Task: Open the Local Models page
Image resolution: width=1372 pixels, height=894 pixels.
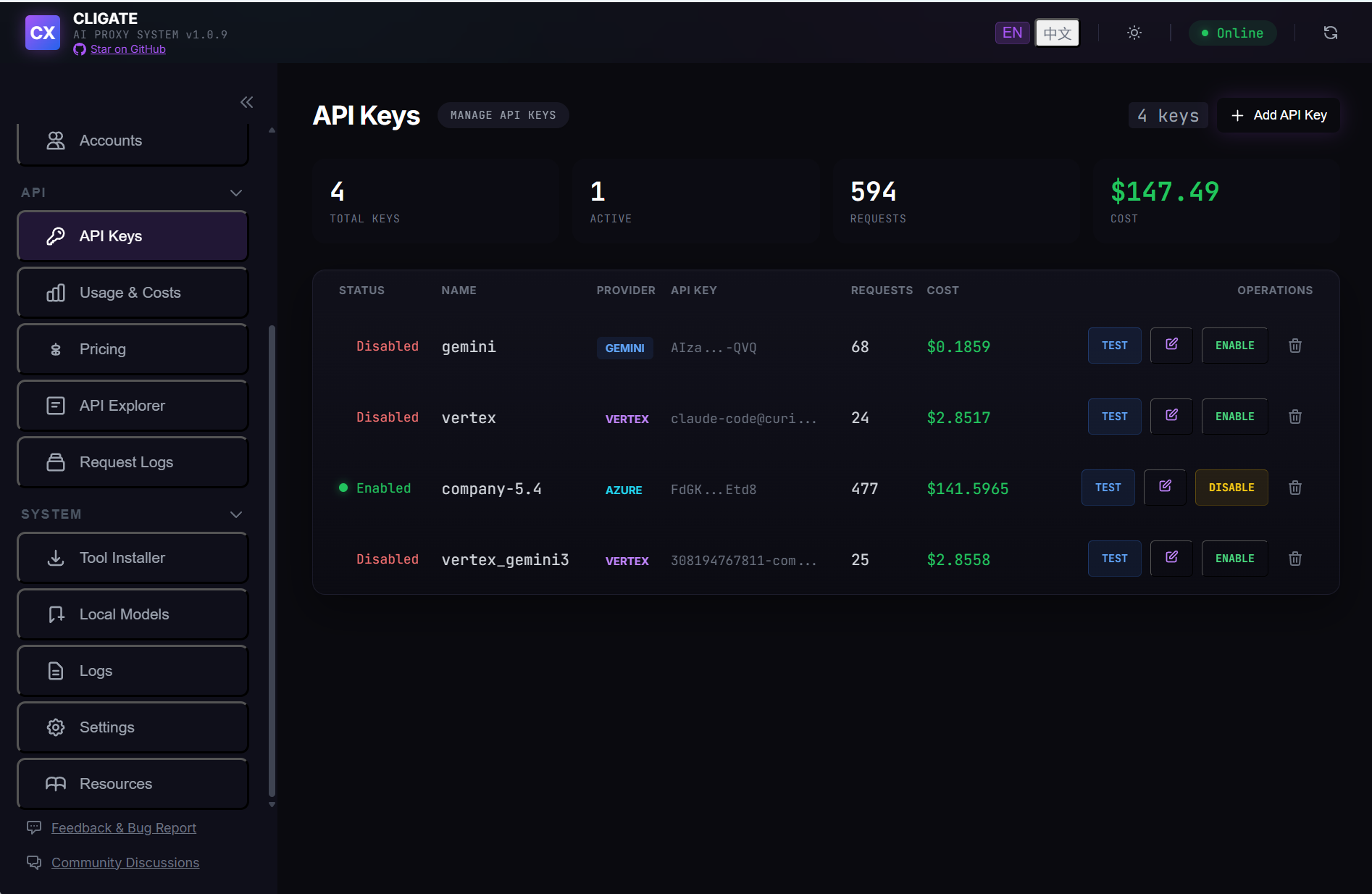Action: (133, 614)
